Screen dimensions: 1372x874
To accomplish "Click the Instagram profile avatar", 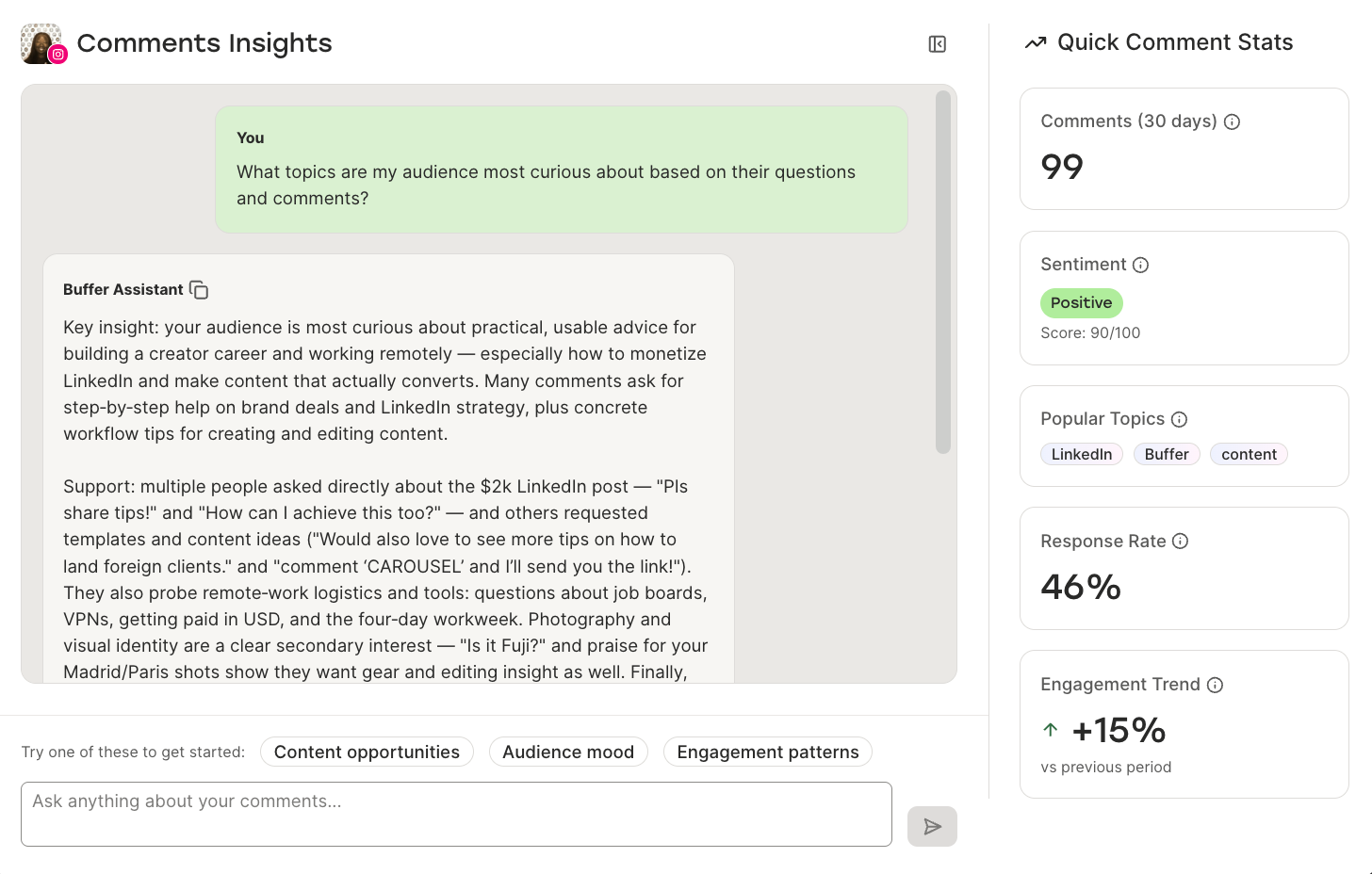I will click(x=41, y=43).
